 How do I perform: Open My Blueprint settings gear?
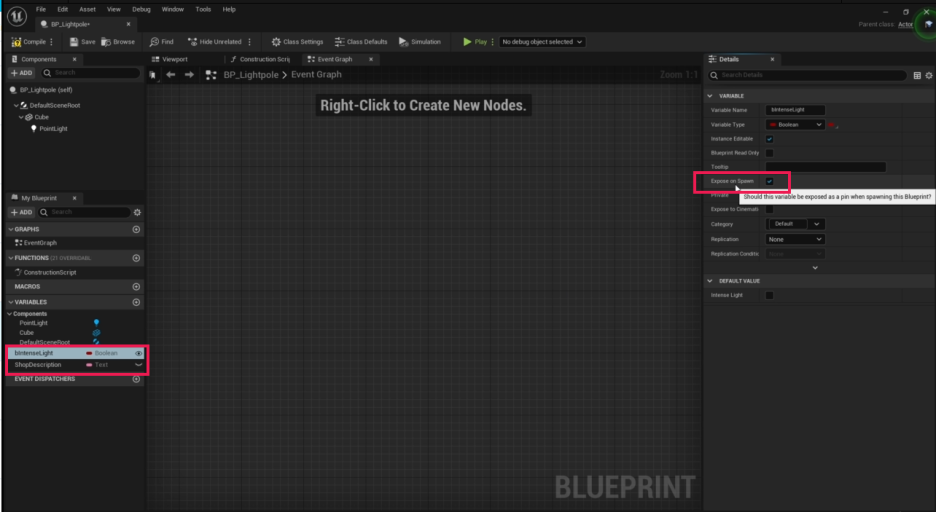137,212
